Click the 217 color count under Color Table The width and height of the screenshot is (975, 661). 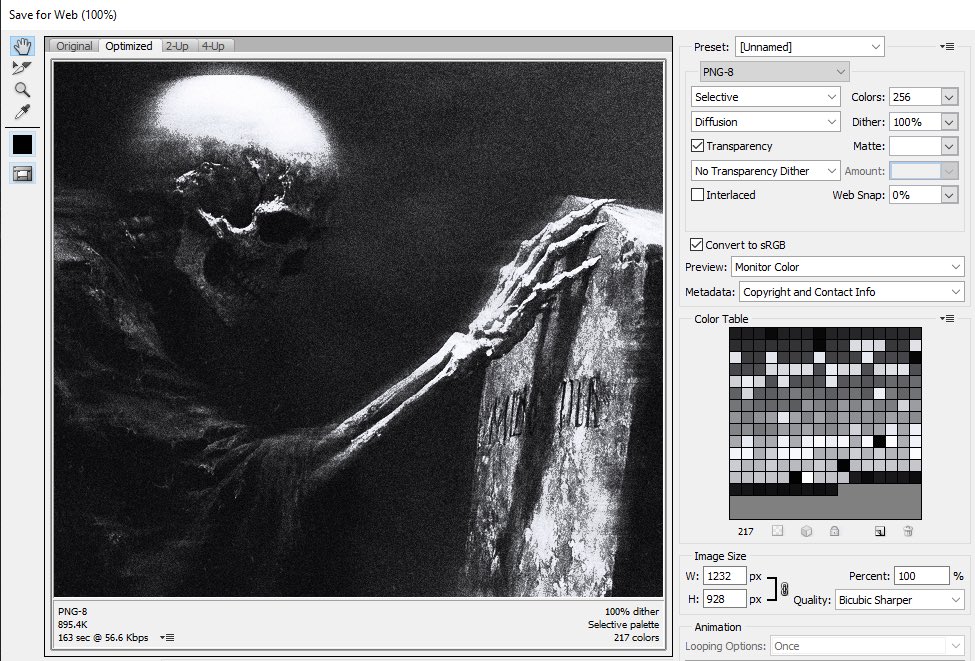tap(746, 531)
